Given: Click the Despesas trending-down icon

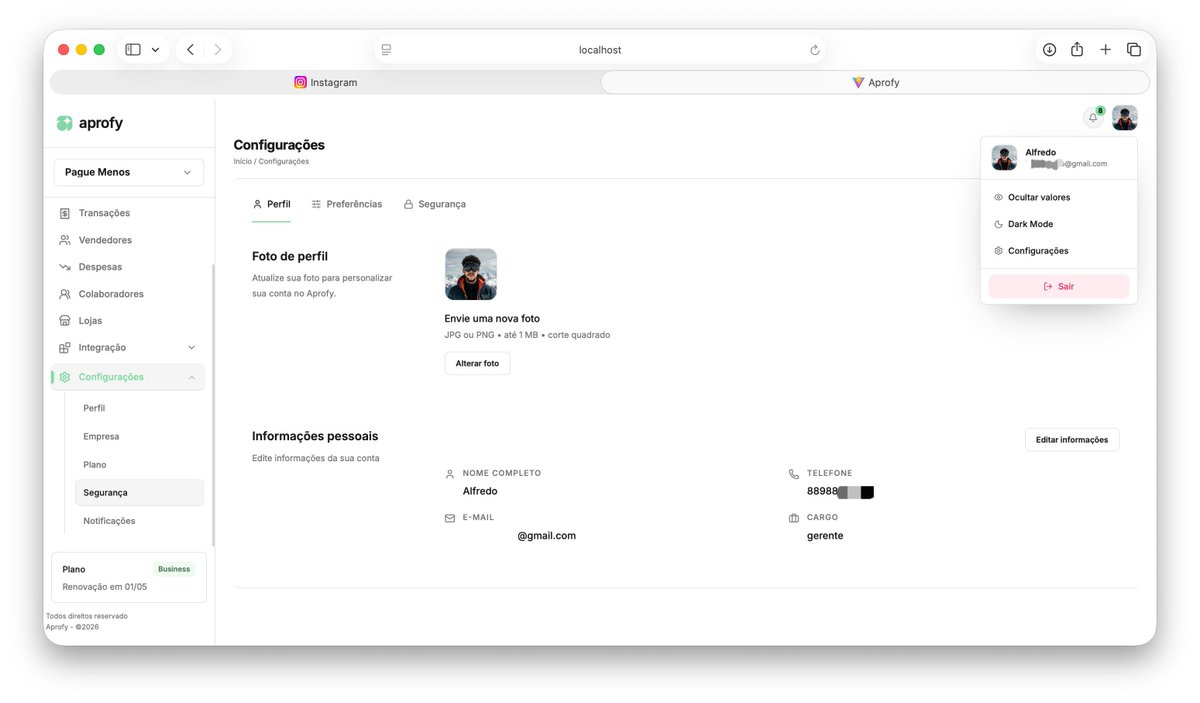Looking at the screenshot, I should pos(65,267).
